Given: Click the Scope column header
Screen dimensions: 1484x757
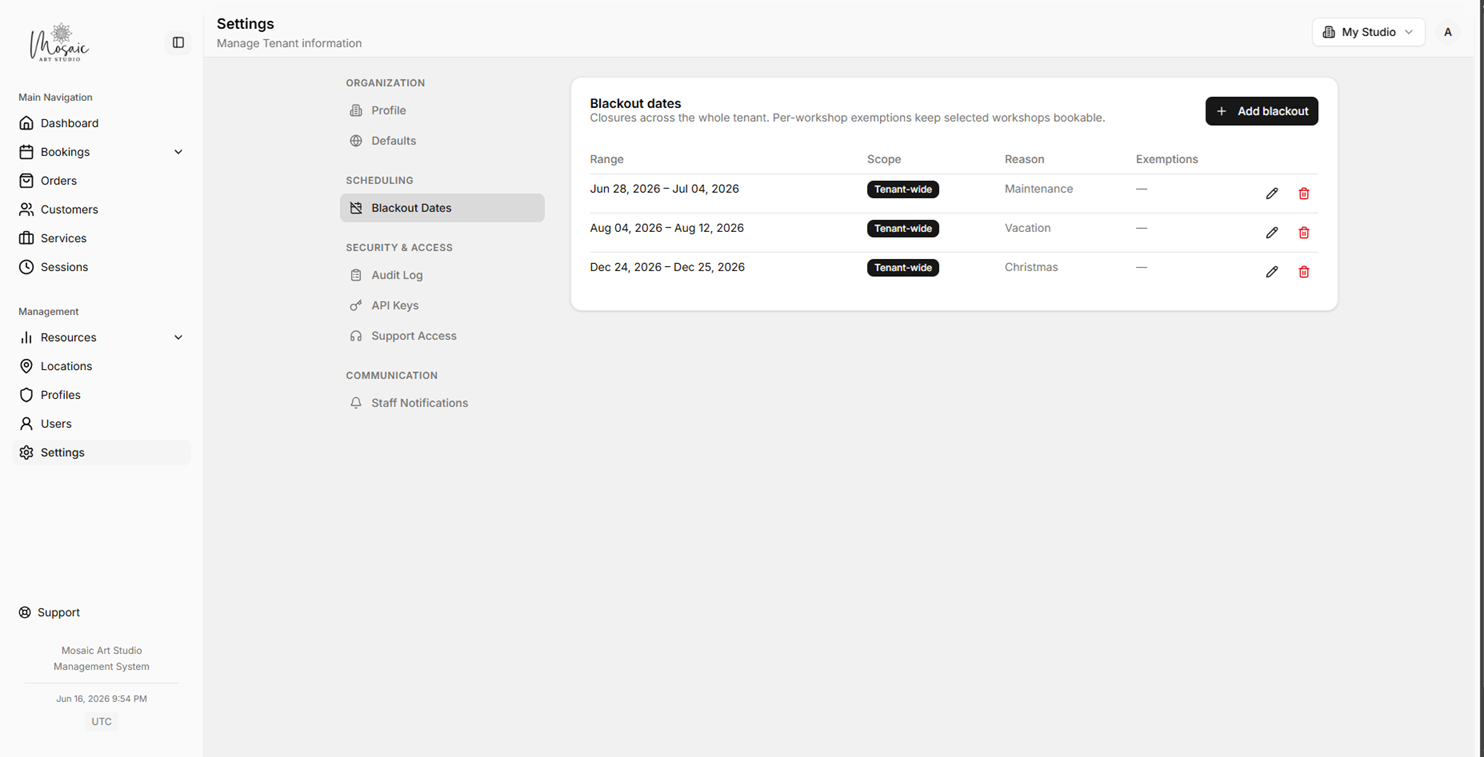Looking at the screenshot, I should [x=884, y=159].
